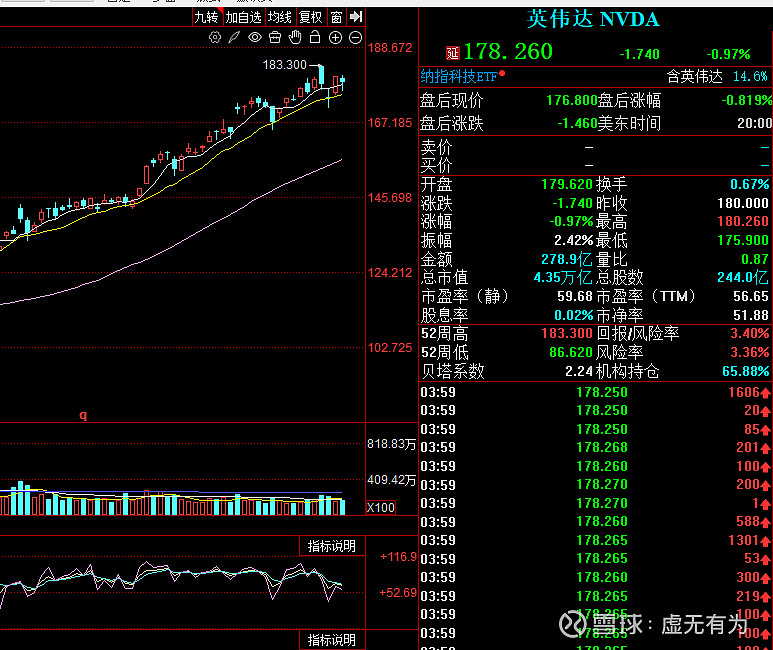Collapse panel with arrow-to-bar icon
This screenshot has width=773, height=650.
click(x=356, y=17)
